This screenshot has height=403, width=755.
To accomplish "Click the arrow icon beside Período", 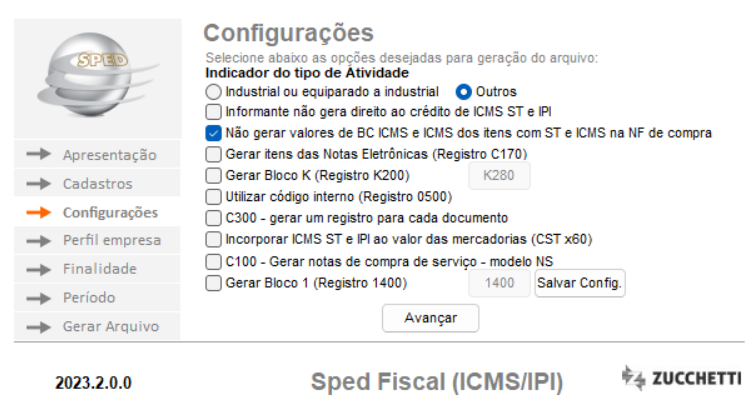I will coord(38,298).
